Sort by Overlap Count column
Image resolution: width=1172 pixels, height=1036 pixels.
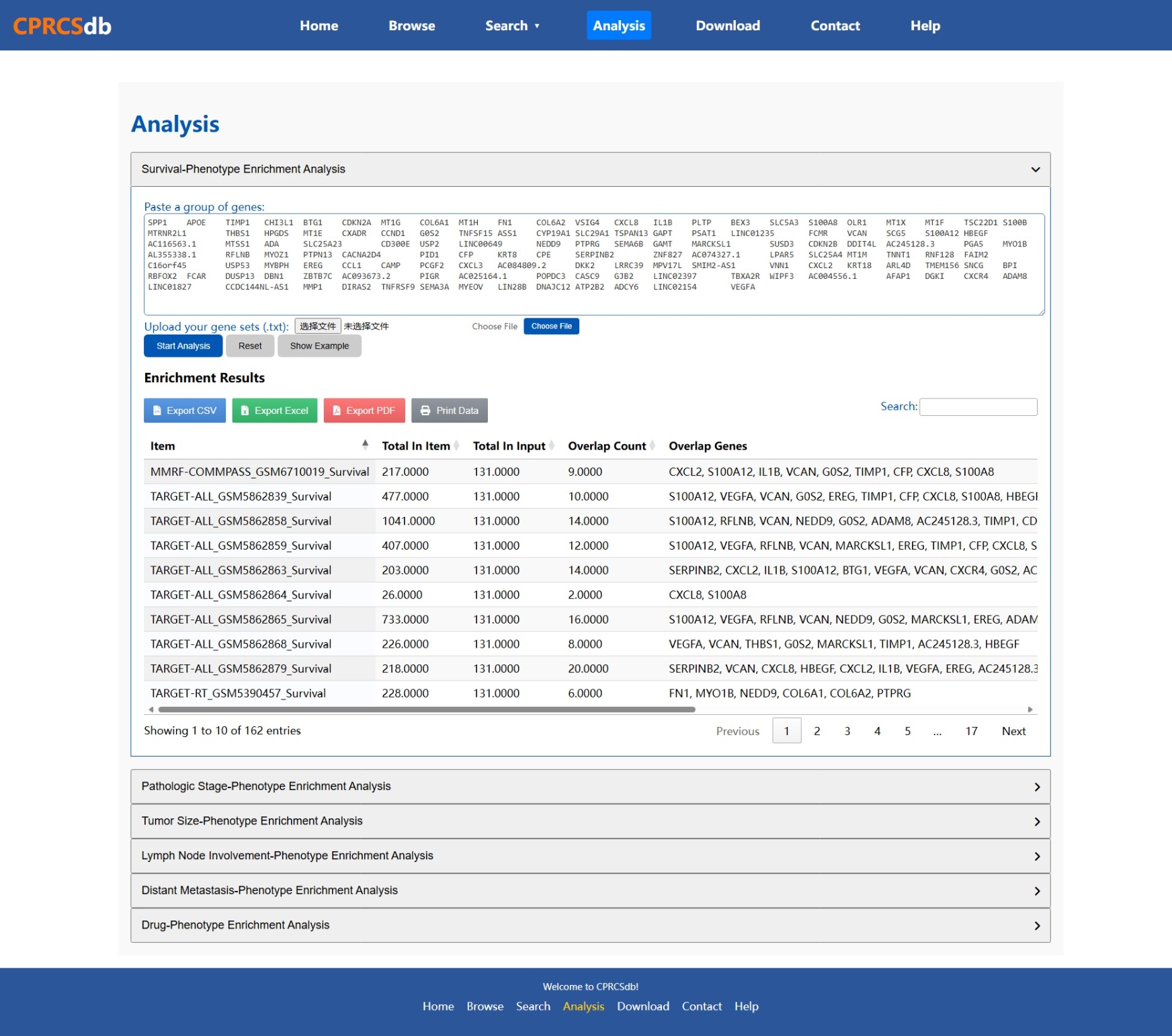(x=651, y=445)
